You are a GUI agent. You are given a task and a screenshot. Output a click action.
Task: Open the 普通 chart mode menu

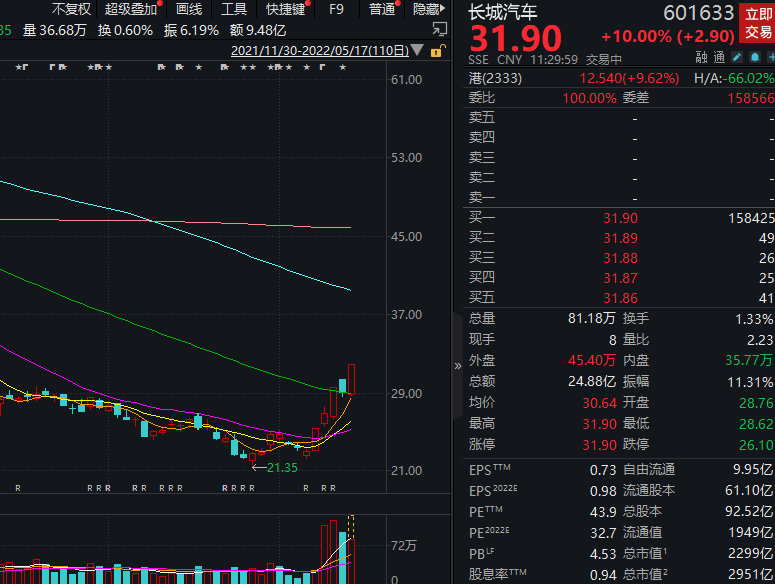382,9
